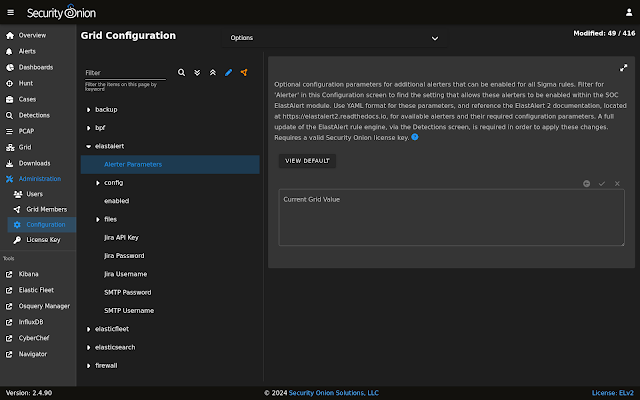Open the InfluxDB tool
This screenshot has width=640, height=400.
[x=38, y=322]
